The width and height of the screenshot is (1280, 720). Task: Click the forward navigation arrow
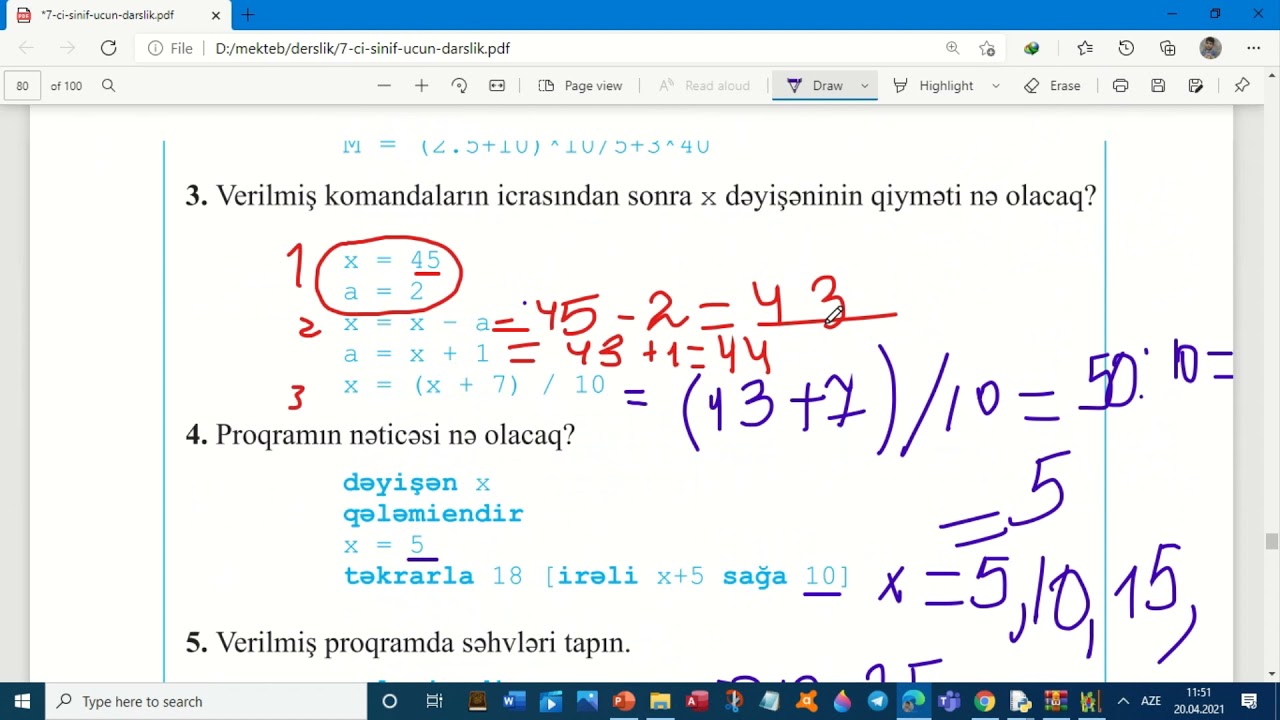(x=66, y=48)
